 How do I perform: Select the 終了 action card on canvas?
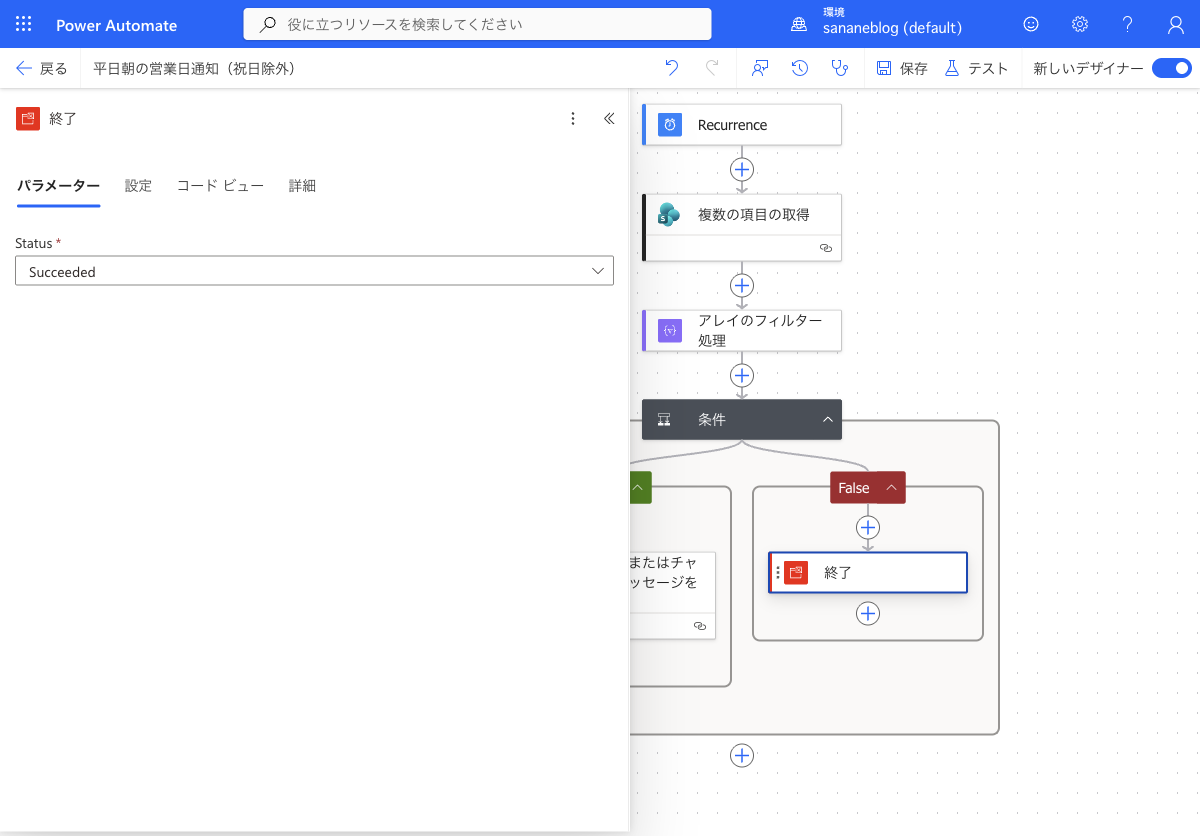click(868, 573)
